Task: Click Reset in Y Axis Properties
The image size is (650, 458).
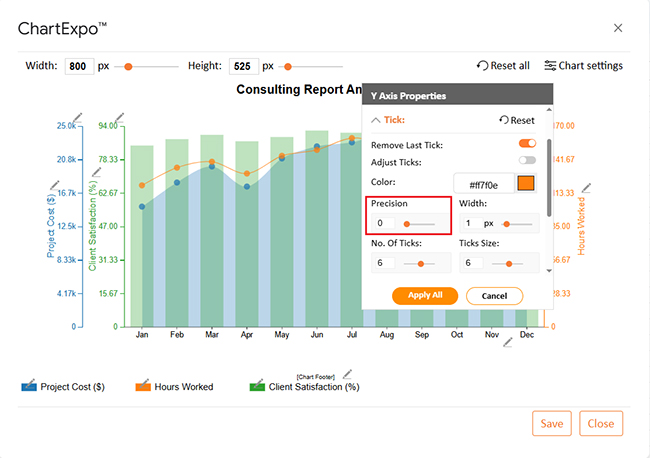Action: tap(516, 120)
